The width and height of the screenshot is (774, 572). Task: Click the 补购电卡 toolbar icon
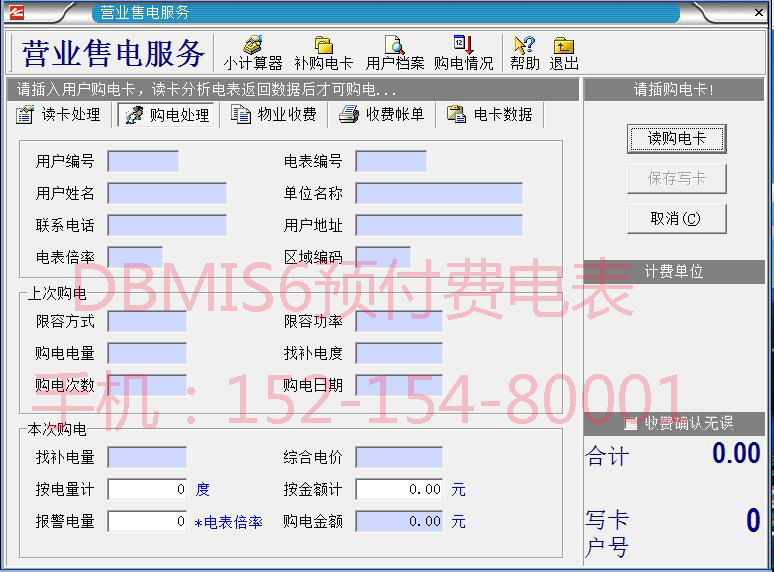323,52
